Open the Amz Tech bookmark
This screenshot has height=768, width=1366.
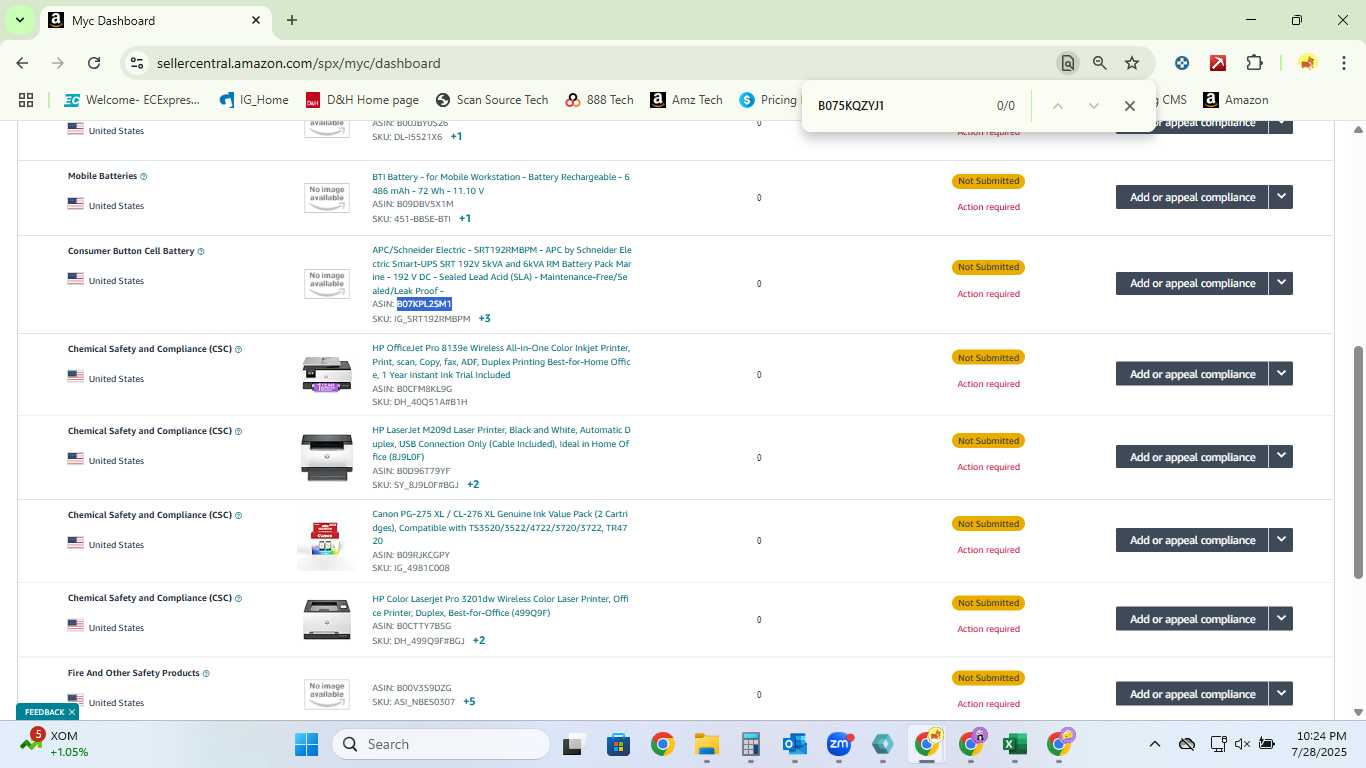pyautogui.click(x=686, y=100)
